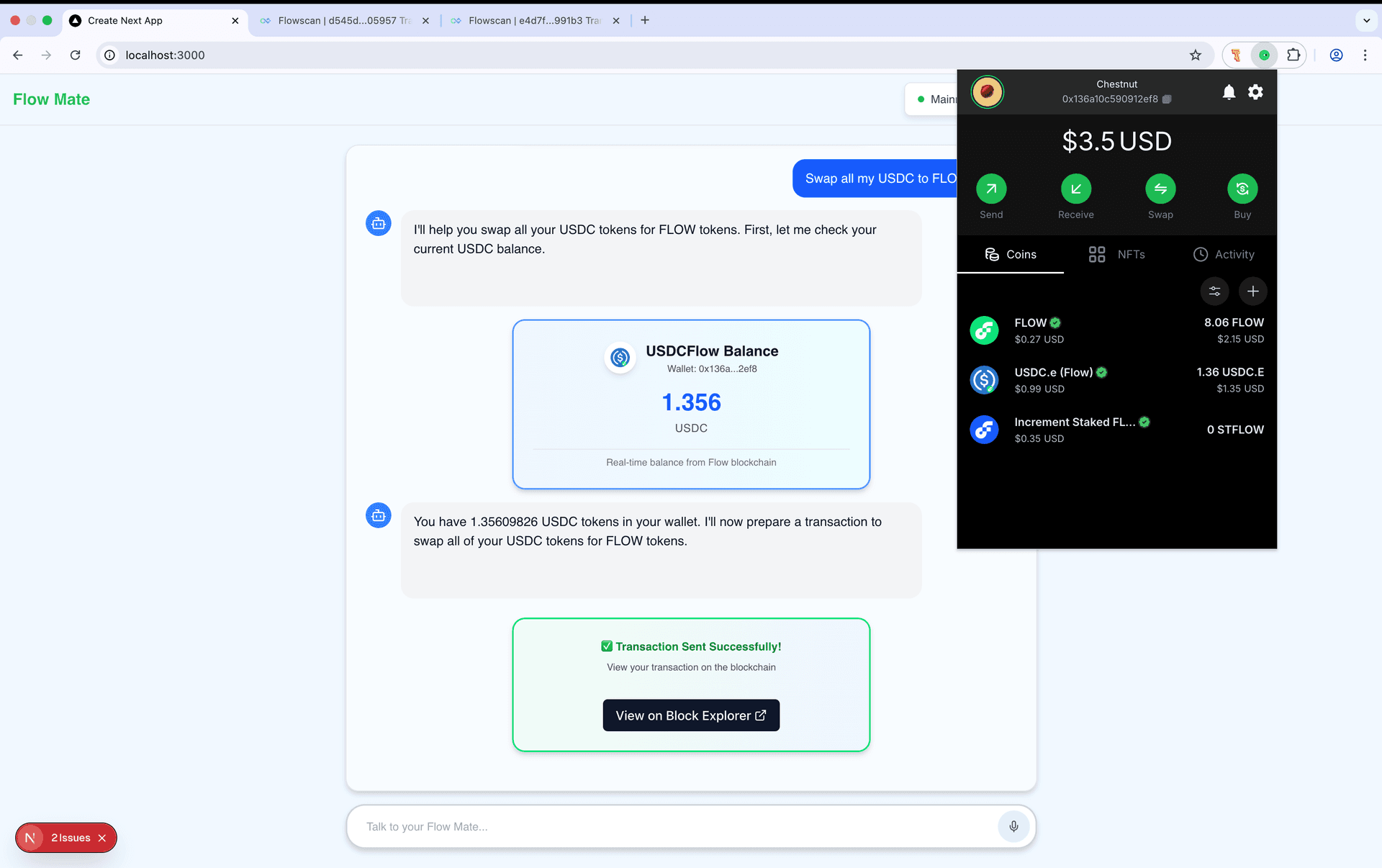Image resolution: width=1382 pixels, height=868 pixels.
Task: Open the wallet settings gear
Action: 1255,92
